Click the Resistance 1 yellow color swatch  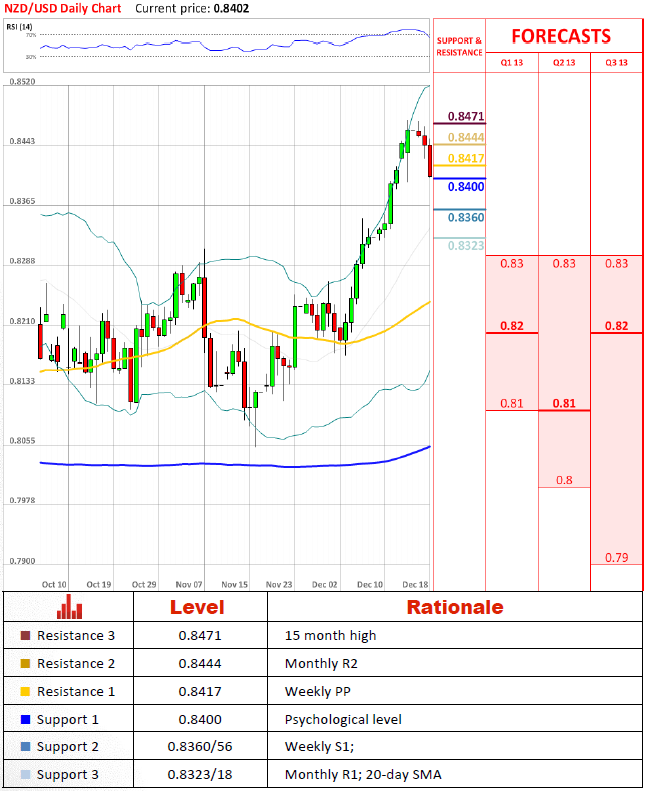25,691
